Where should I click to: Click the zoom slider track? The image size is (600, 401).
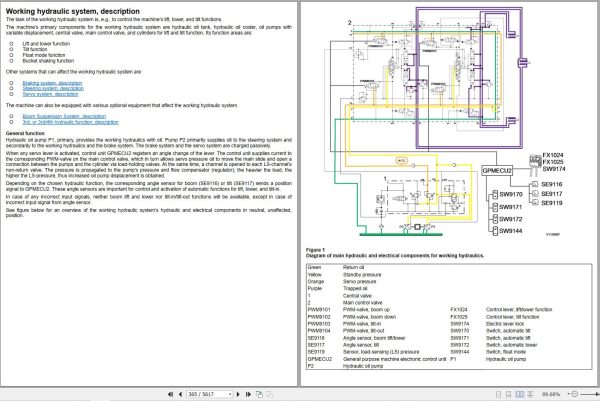point(589,394)
